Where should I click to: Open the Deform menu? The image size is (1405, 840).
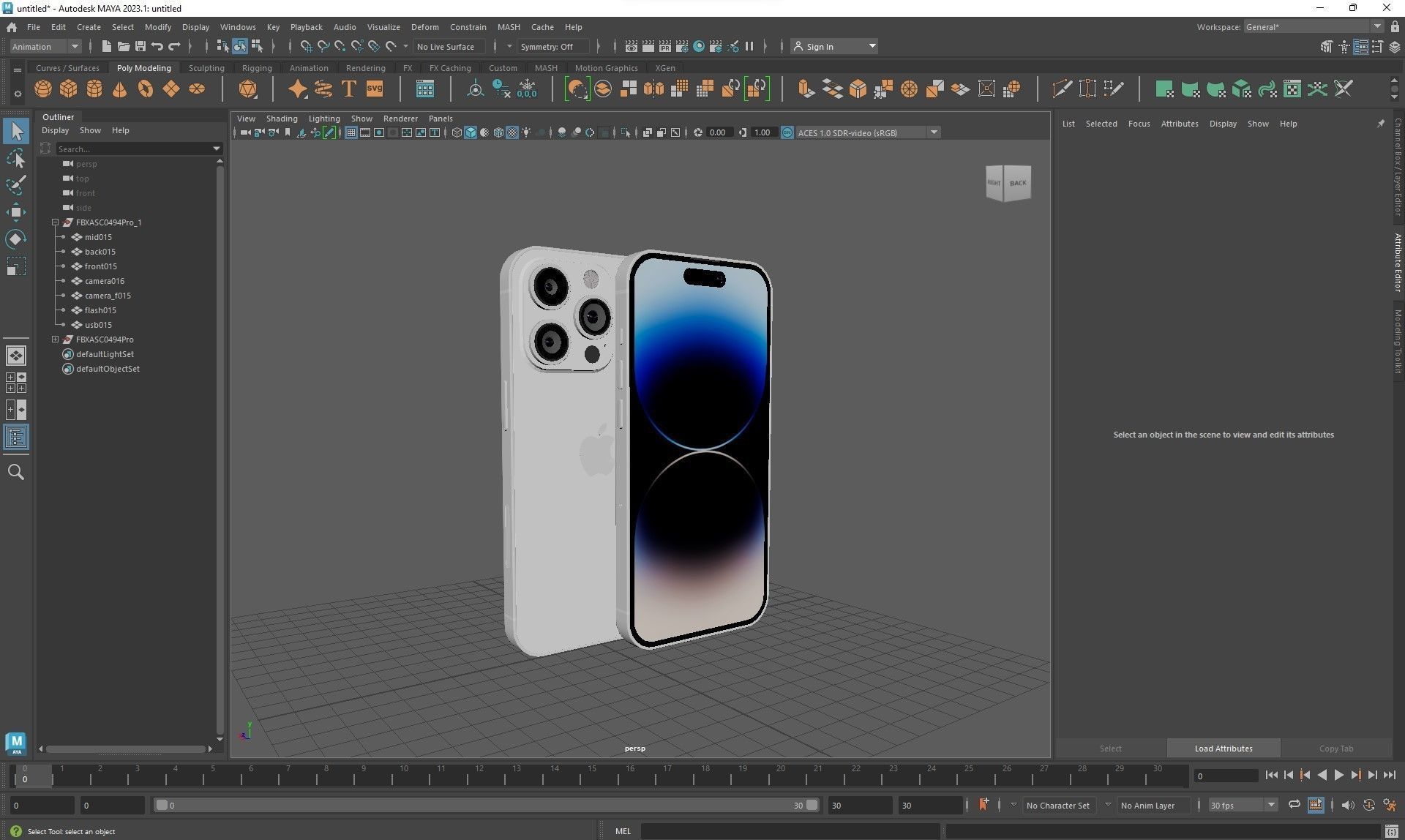coord(424,27)
